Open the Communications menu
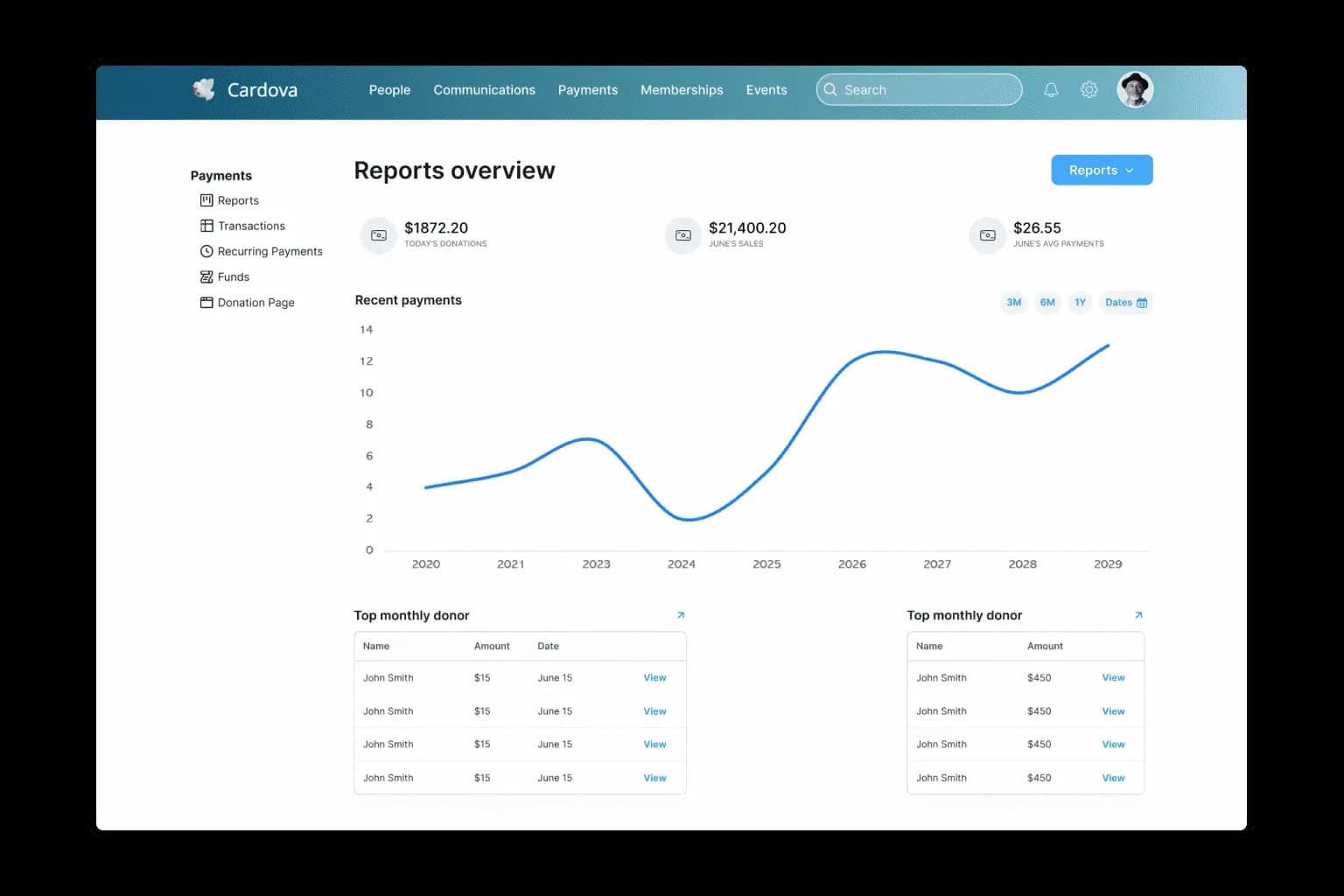This screenshot has width=1344, height=896. point(484,89)
